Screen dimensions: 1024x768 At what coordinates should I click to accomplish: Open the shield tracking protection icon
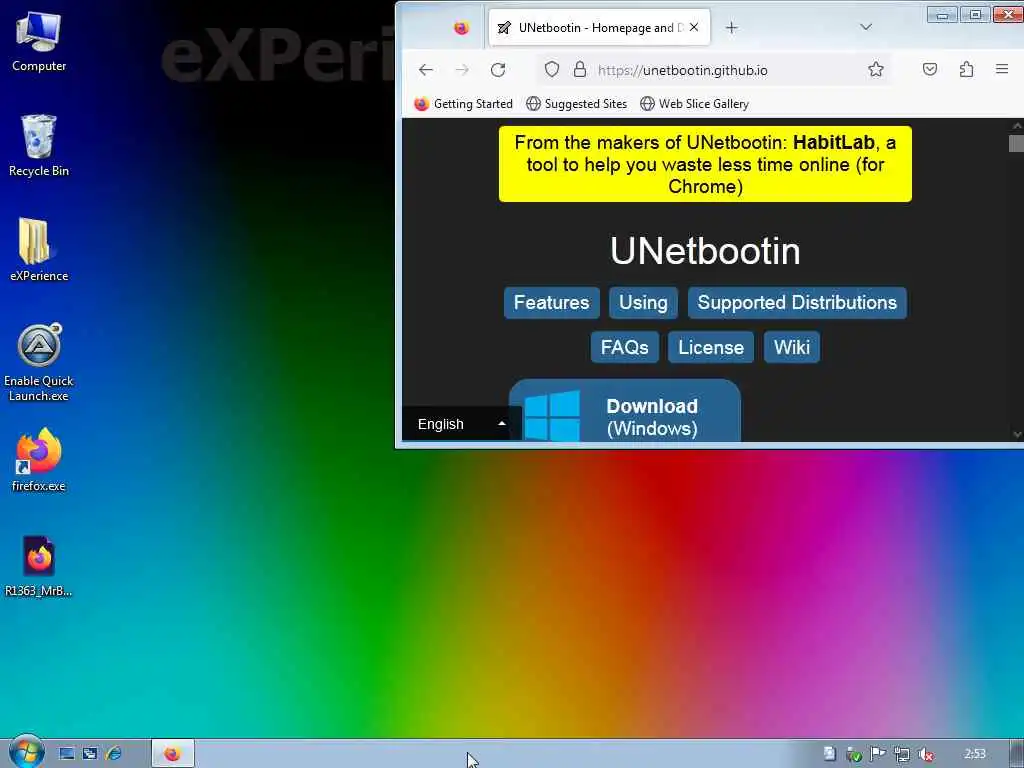[552, 70]
